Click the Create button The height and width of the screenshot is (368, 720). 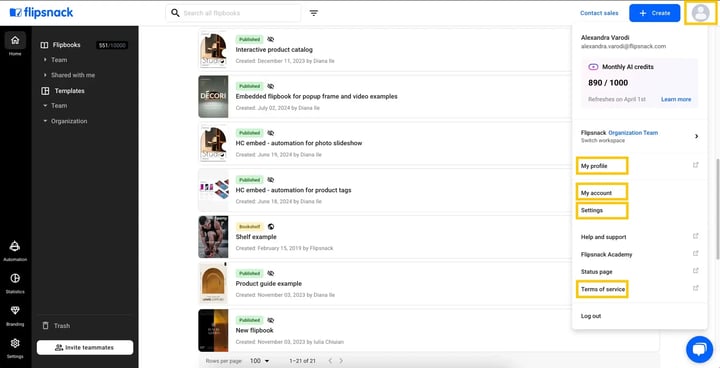coord(654,13)
